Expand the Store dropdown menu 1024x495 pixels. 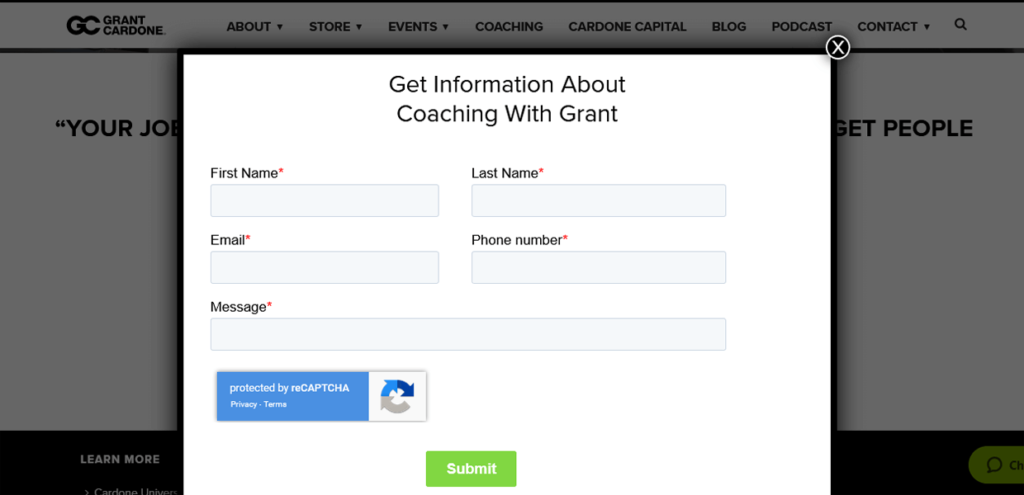pos(336,27)
